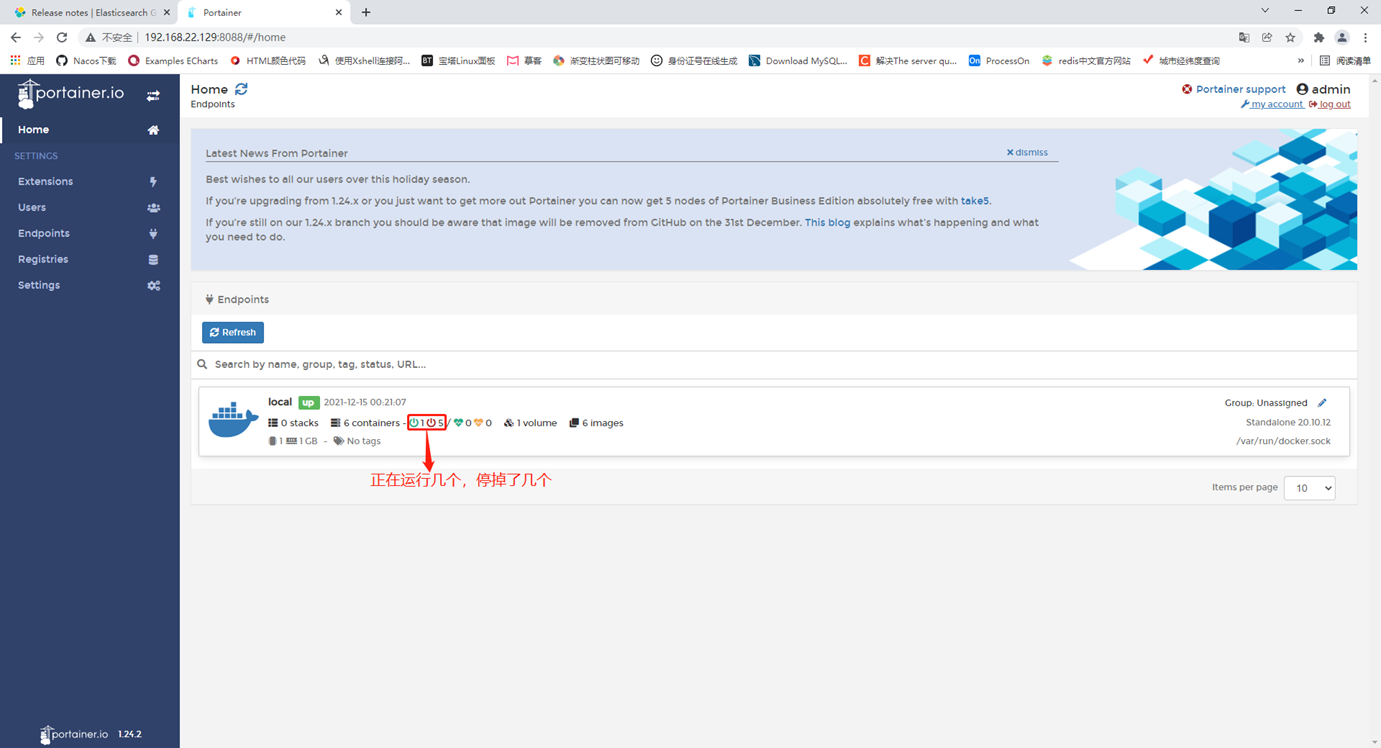Edit local endpoint with pencil icon

[x=1322, y=403]
